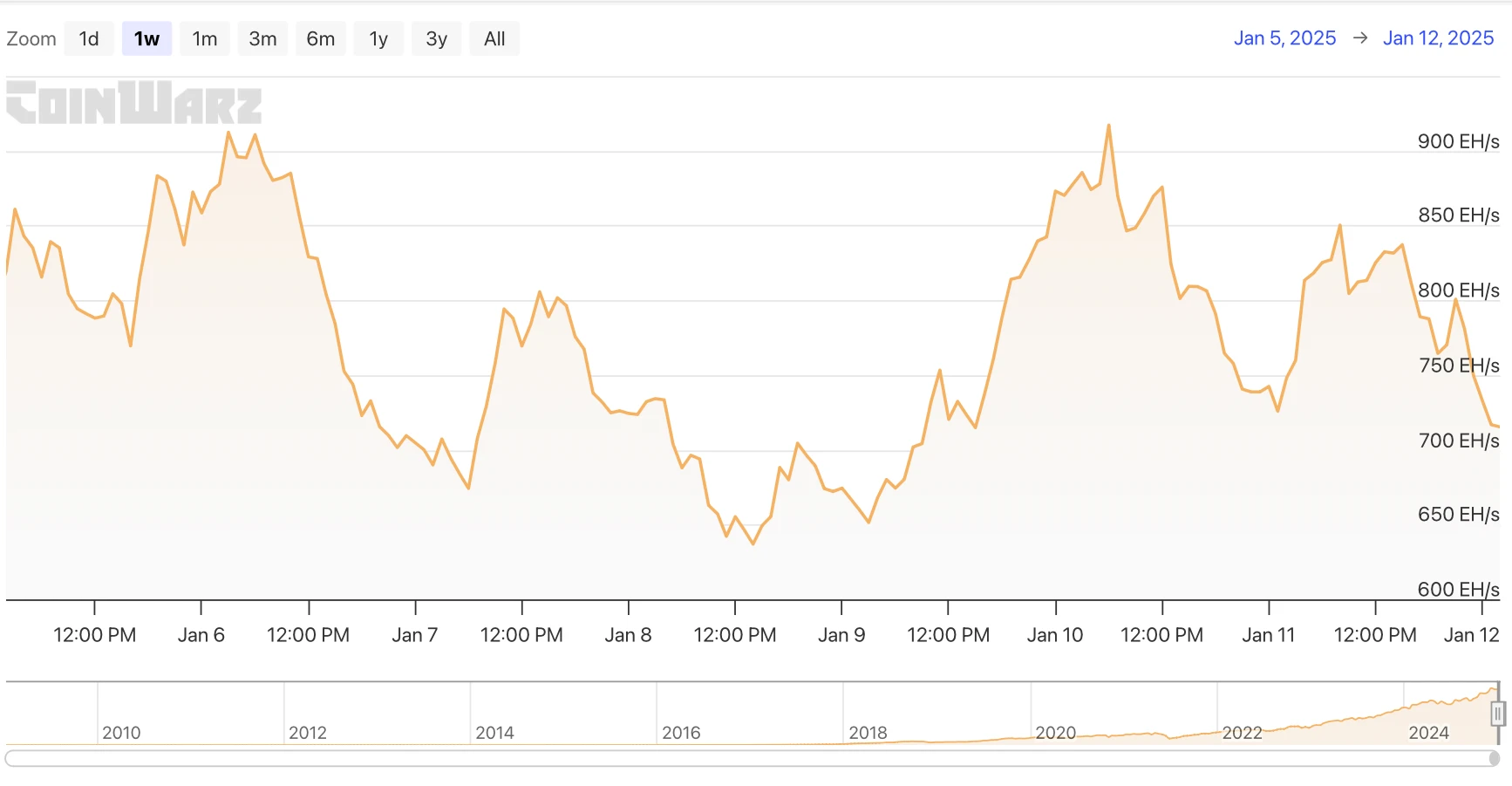Viewport: 1512px width, 786px height.
Task: Show the 1y hashrate range
Action: [x=378, y=39]
